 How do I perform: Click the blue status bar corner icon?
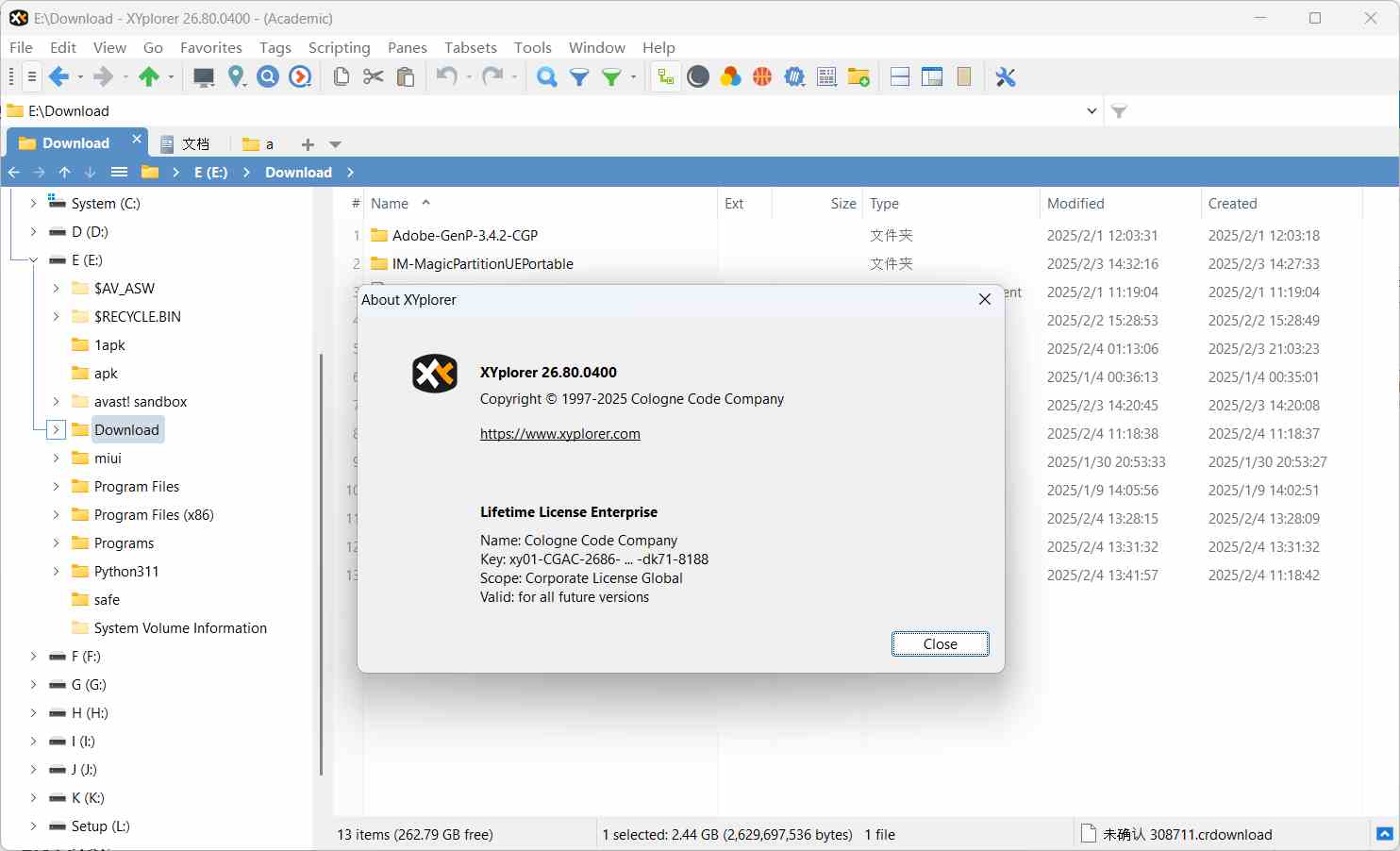pos(1384,834)
